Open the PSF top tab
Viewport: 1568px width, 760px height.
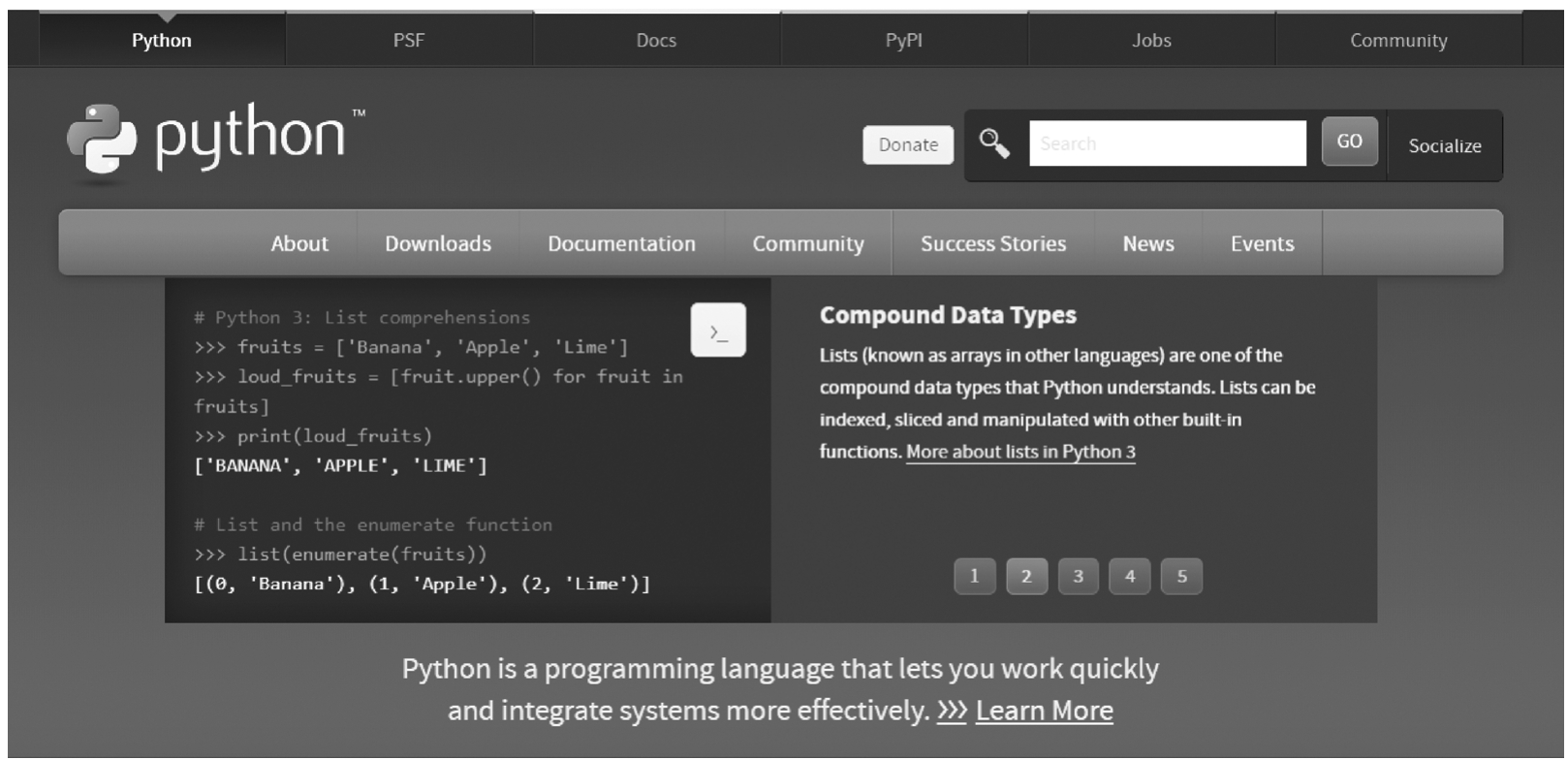(x=409, y=41)
